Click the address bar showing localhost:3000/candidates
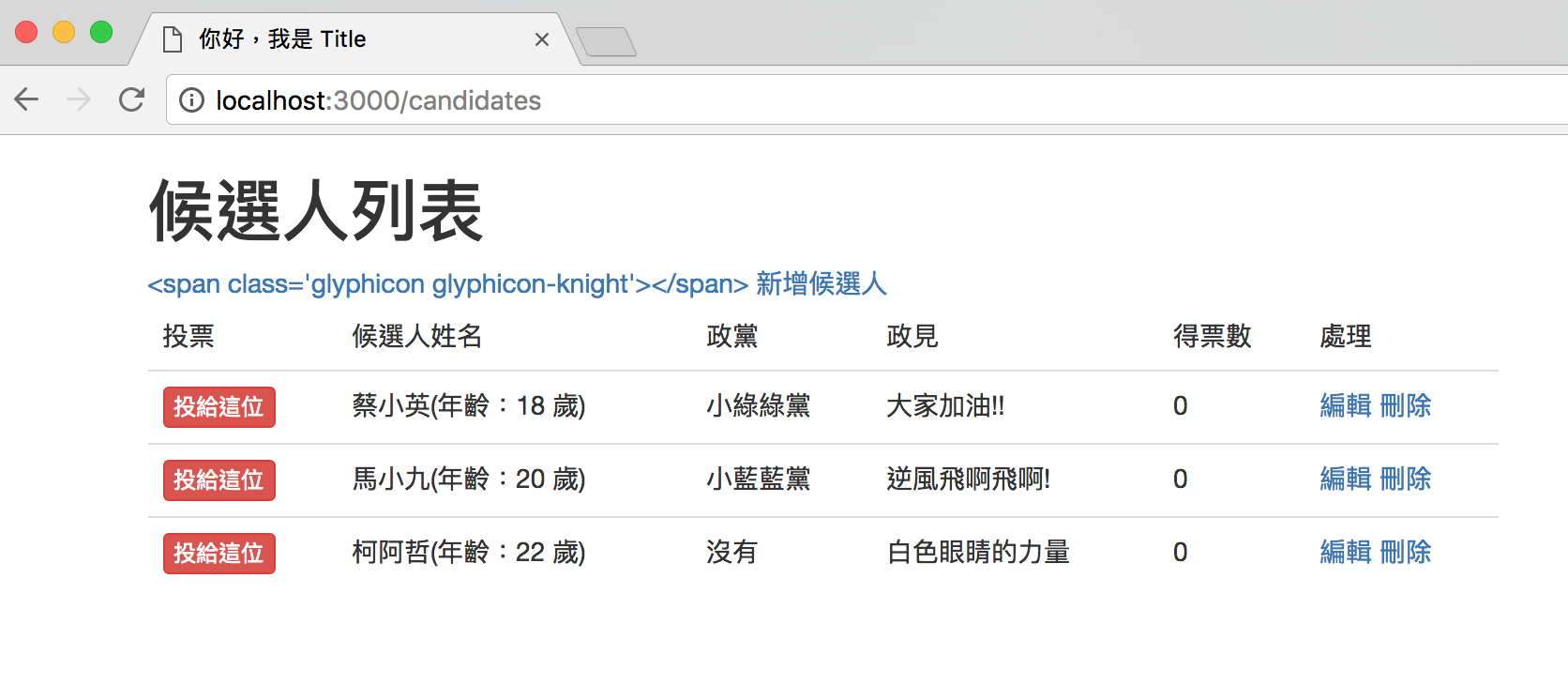The width and height of the screenshot is (1568, 700). coord(750,100)
